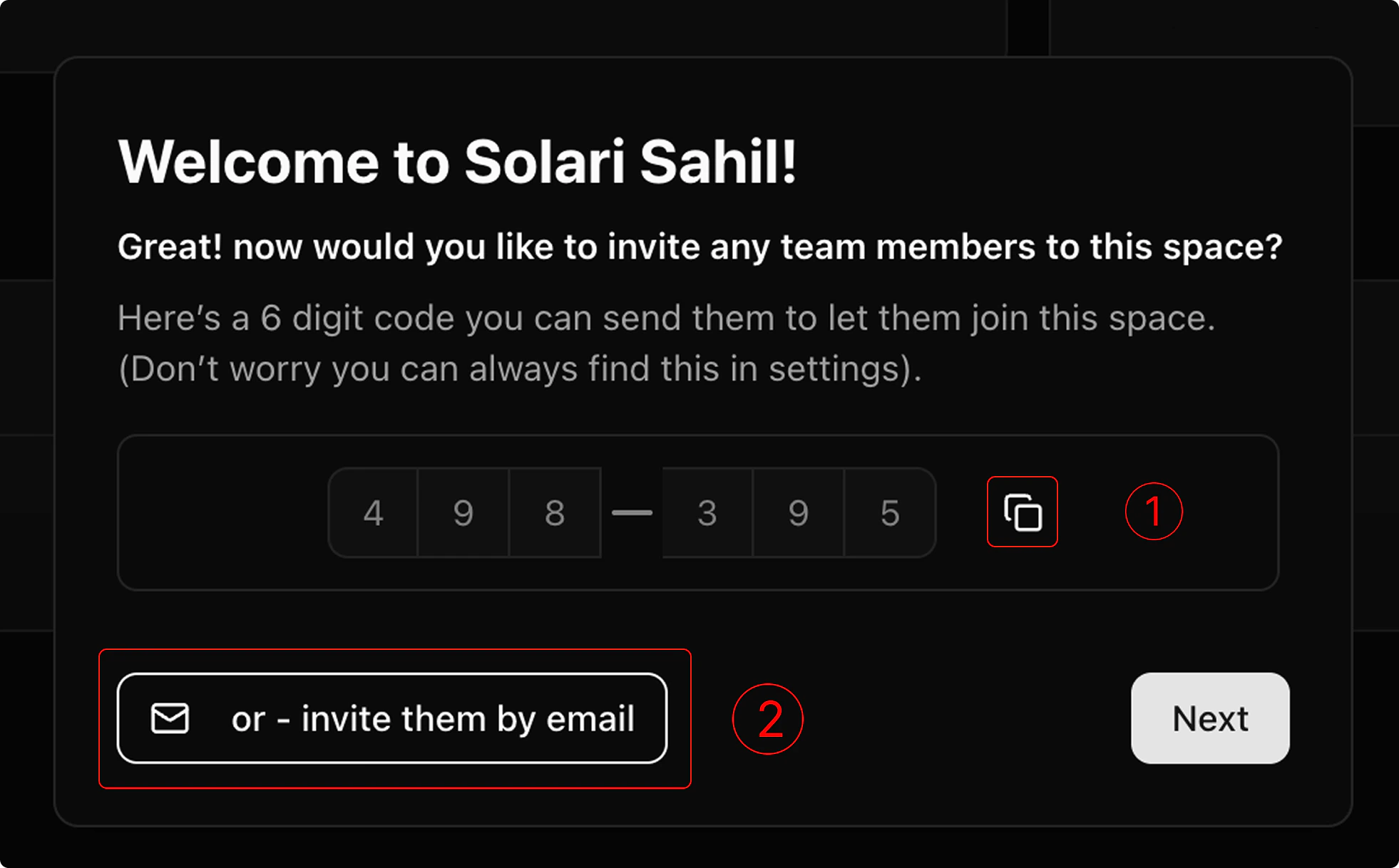Screen dimensions: 1399x868
Task: Click the duplicate-squares icon beside the code
Action: tap(1022, 512)
